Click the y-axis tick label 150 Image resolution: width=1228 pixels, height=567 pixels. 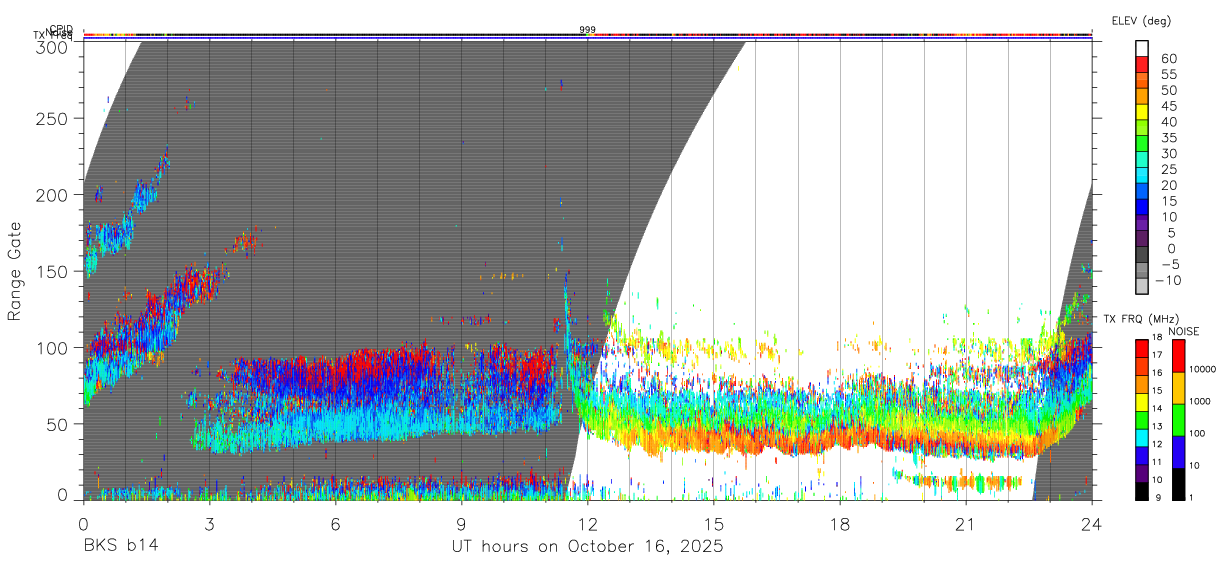coord(52,271)
